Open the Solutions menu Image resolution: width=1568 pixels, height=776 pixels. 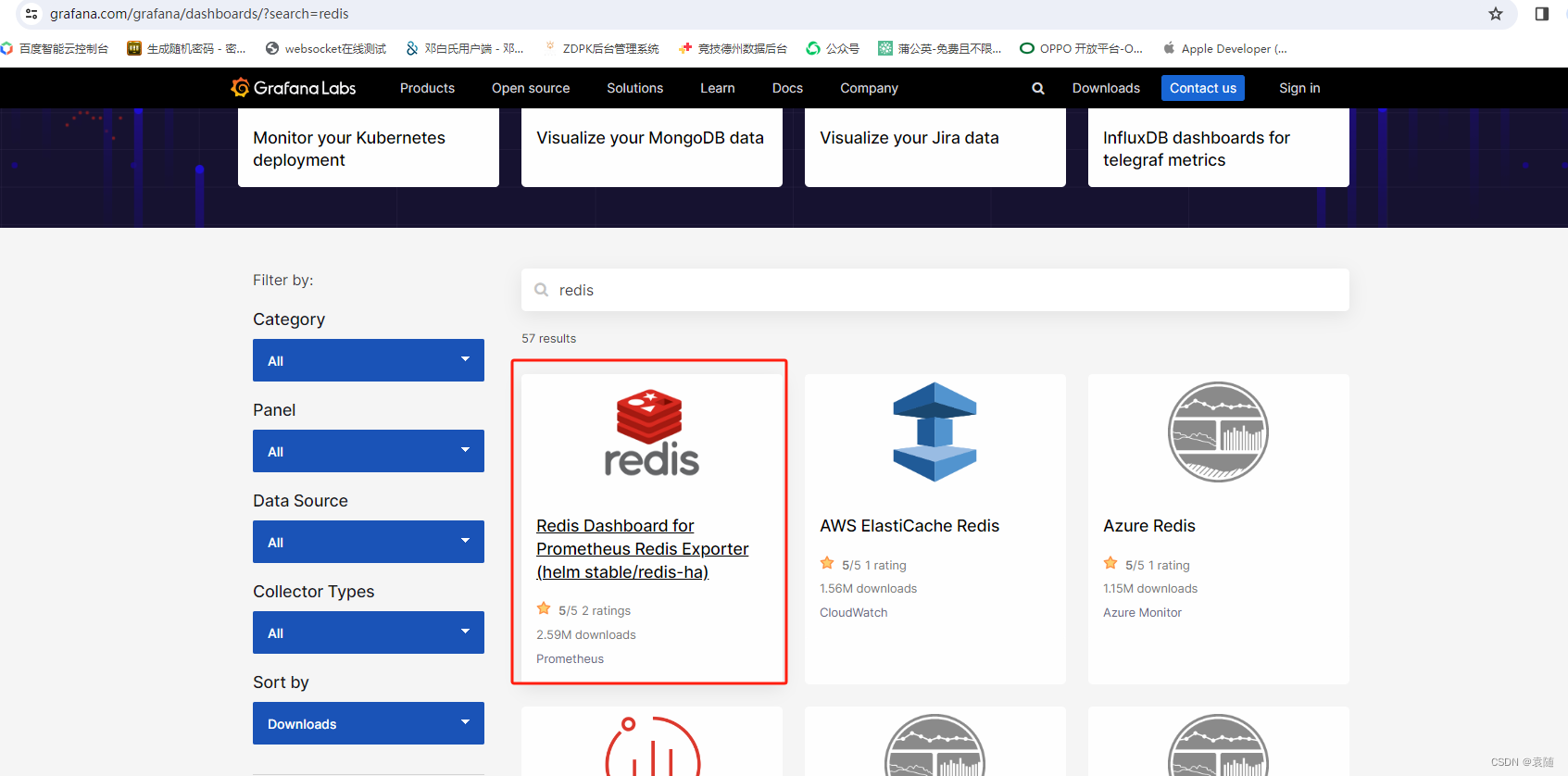(634, 88)
